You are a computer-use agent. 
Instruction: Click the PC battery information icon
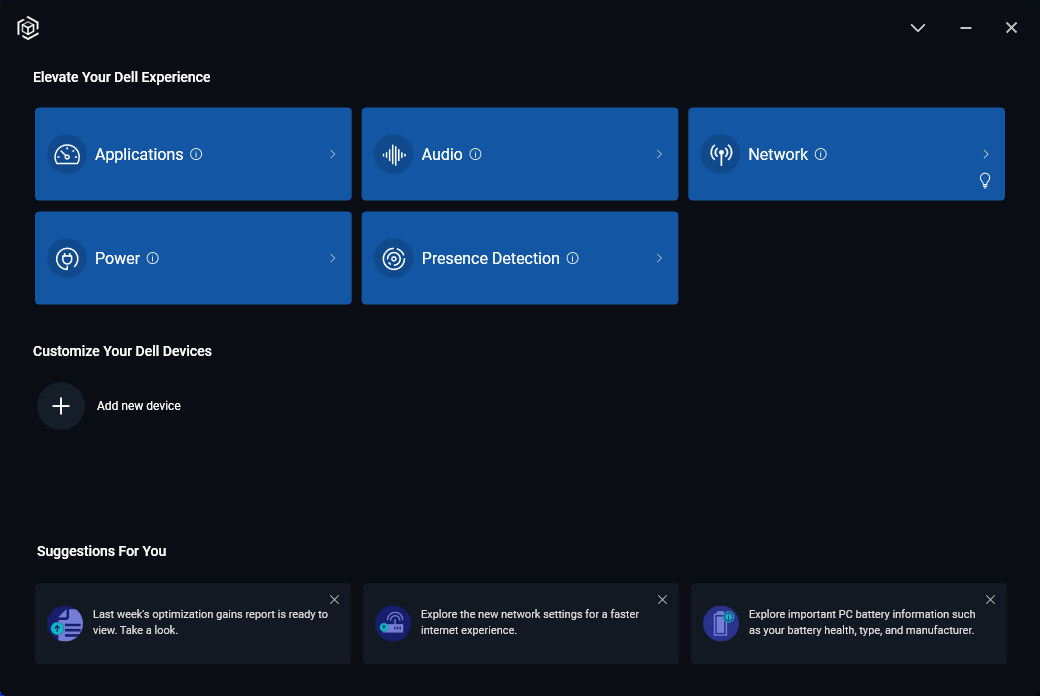coord(721,624)
